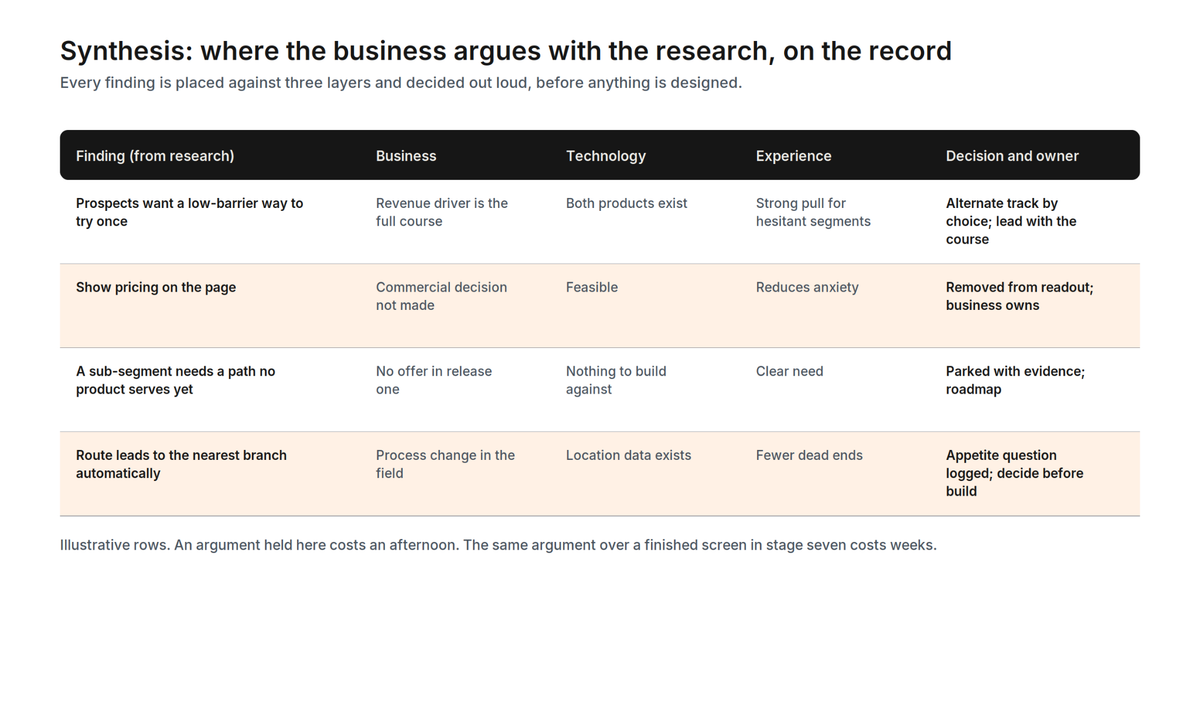Click the 'Feasible' technology cell
Viewport: 1200px width, 720px height.
592,287
